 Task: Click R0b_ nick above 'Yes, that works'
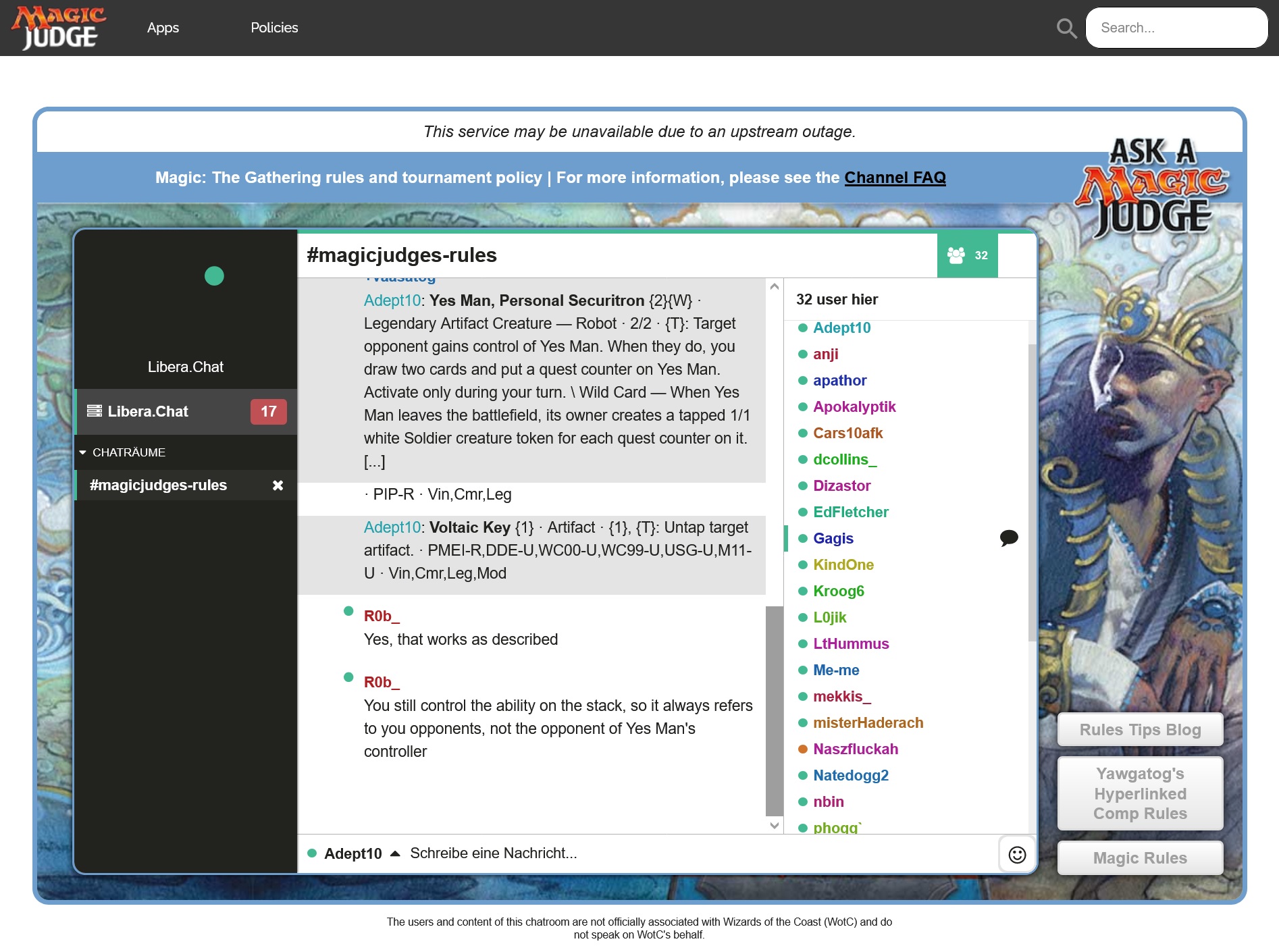382,616
